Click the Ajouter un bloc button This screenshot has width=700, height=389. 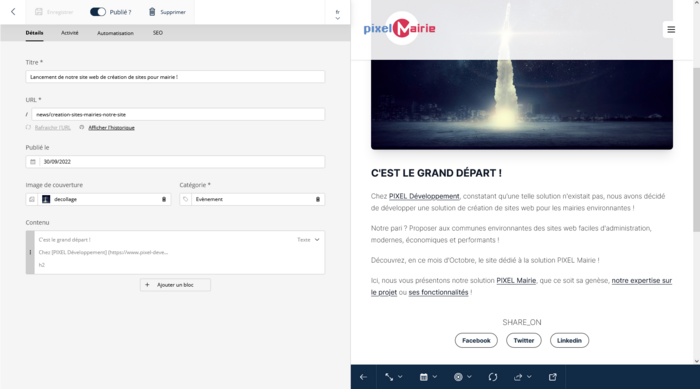pyautogui.click(x=175, y=285)
